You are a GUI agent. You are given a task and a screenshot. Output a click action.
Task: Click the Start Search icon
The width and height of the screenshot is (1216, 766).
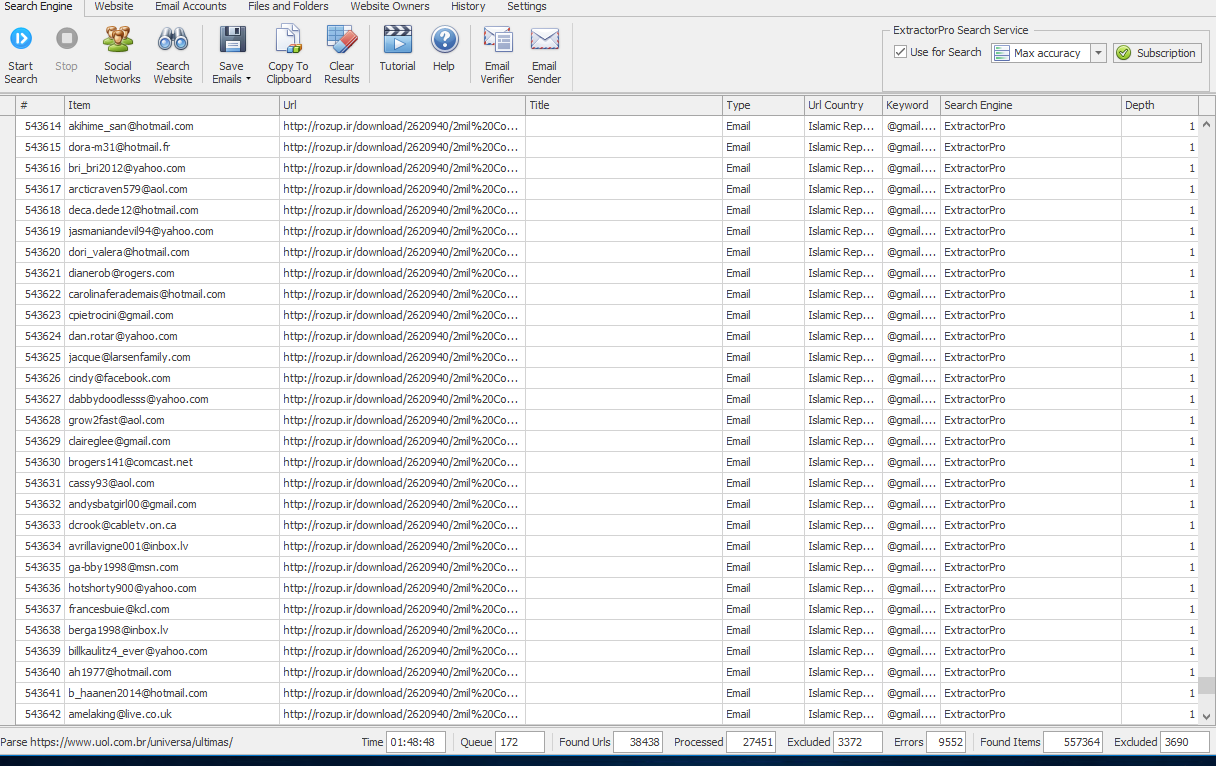pos(20,40)
